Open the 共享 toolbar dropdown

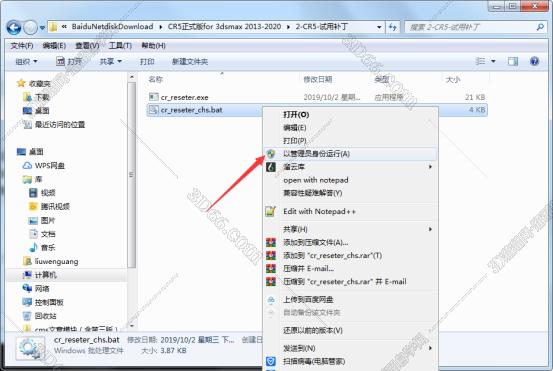pos(110,62)
